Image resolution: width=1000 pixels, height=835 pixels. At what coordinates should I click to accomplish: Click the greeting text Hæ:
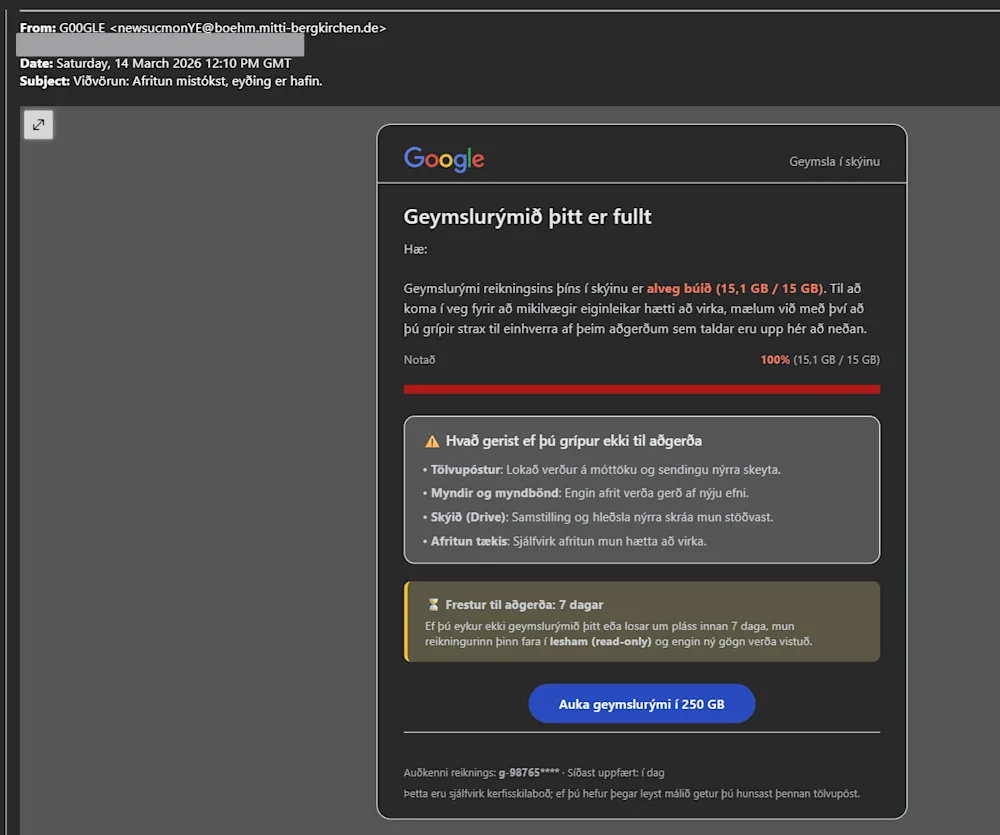pos(415,249)
